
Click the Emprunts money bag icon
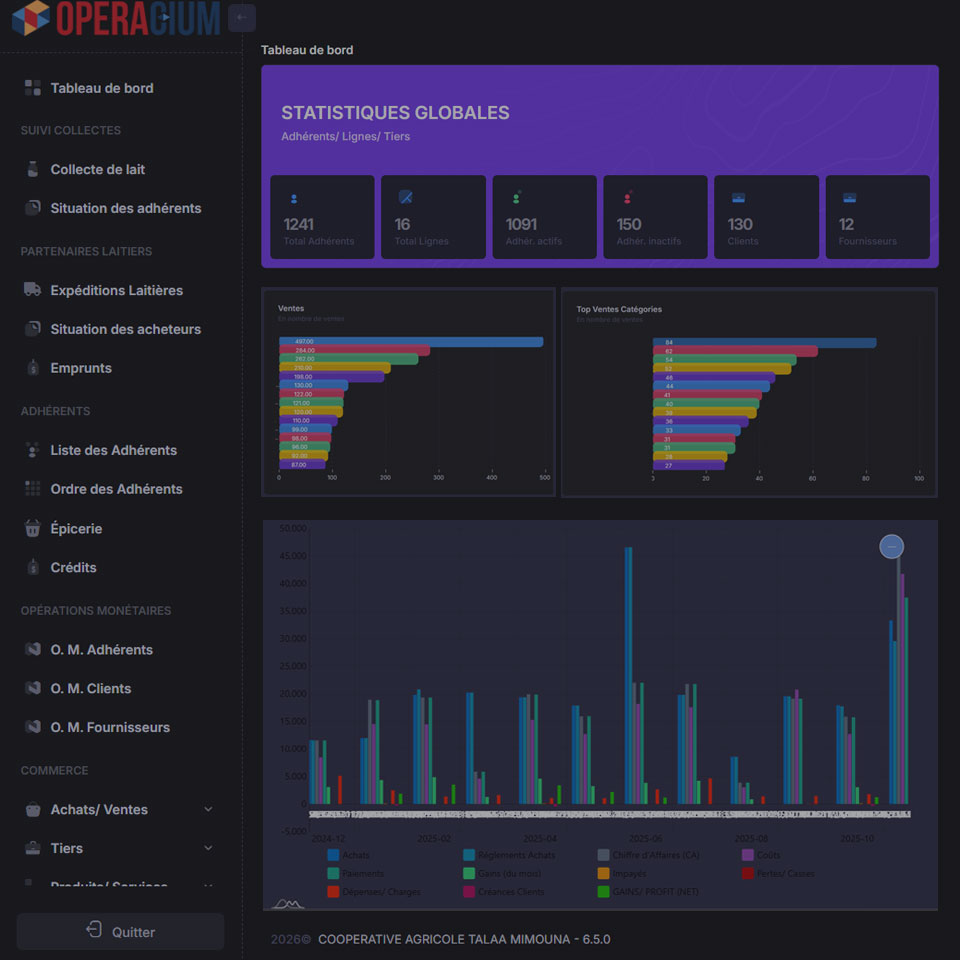coord(32,368)
